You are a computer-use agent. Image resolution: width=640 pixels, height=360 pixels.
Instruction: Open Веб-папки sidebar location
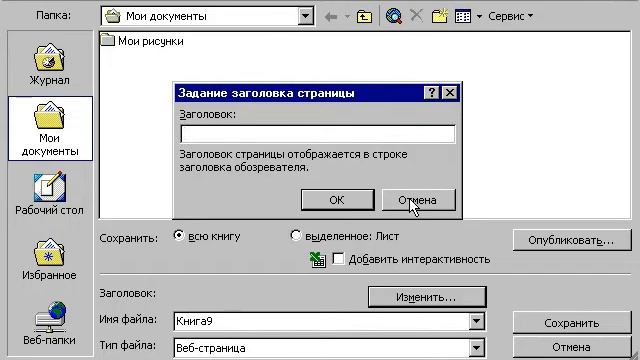49,324
